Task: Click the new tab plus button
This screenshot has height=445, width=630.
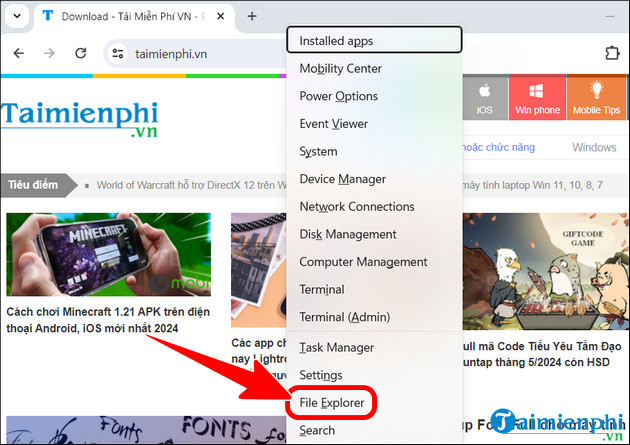Action: 252,16
